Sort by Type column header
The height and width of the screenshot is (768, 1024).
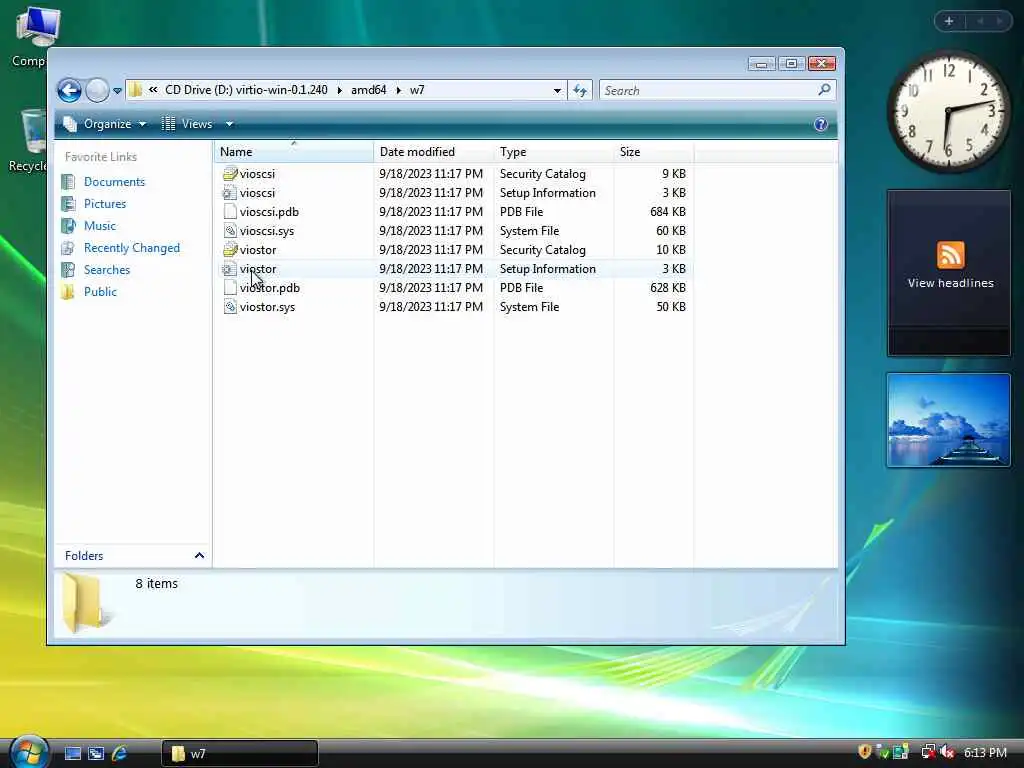pyautogui.click(x=554, y=152)
